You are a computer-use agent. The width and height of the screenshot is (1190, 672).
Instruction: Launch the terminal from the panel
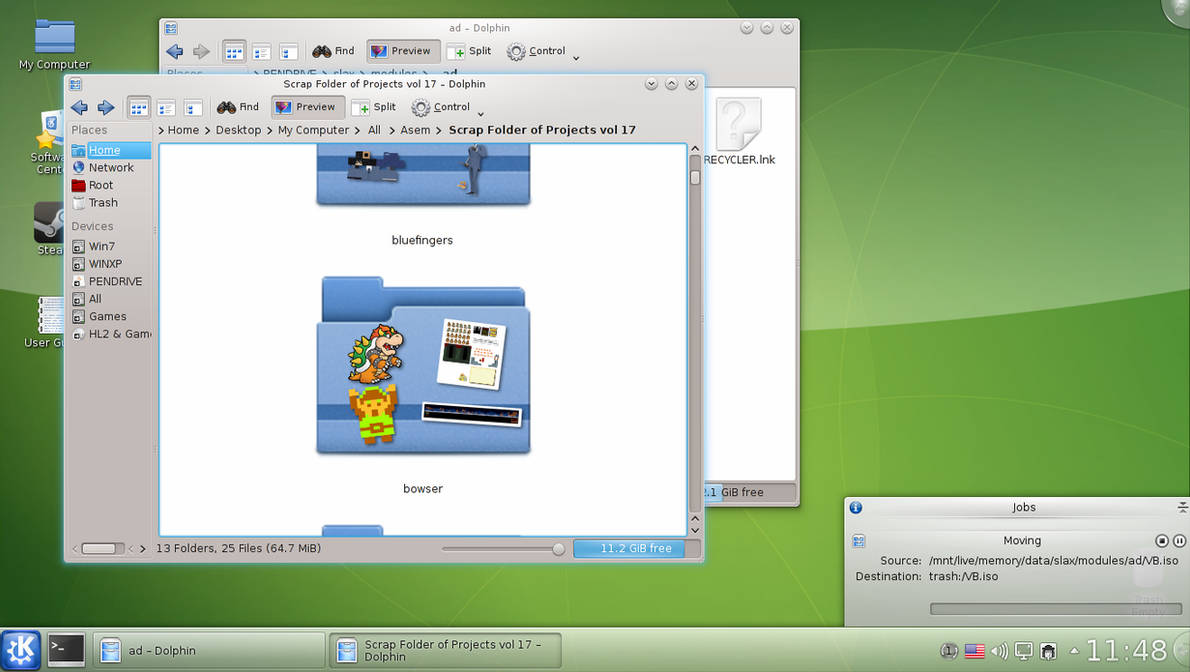click(67, 650)
